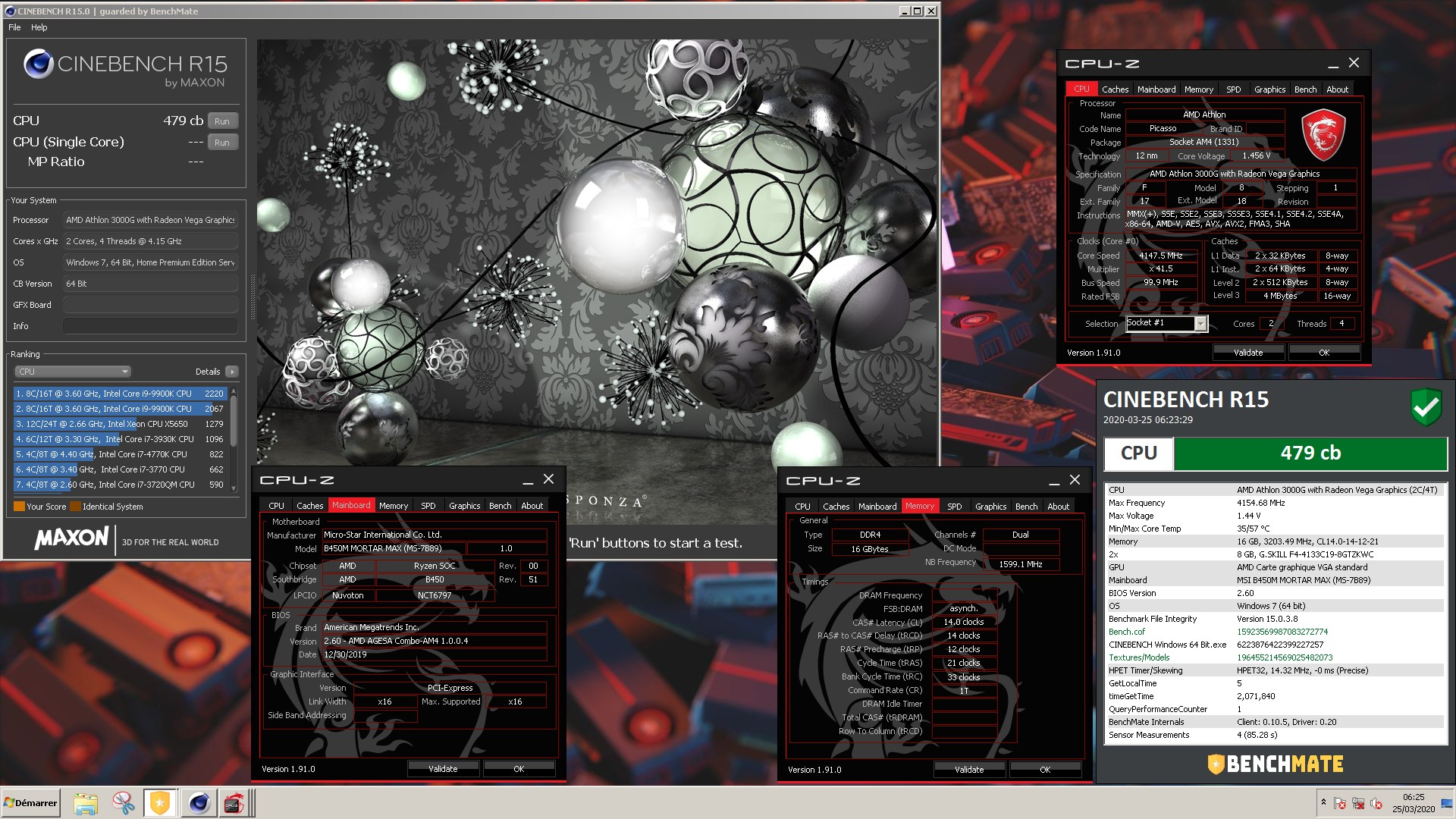The height and width of the screenshot is (819, 1456).
Task: Select ranking row Core i9-9900K 2220
Action: click(120, 394)
